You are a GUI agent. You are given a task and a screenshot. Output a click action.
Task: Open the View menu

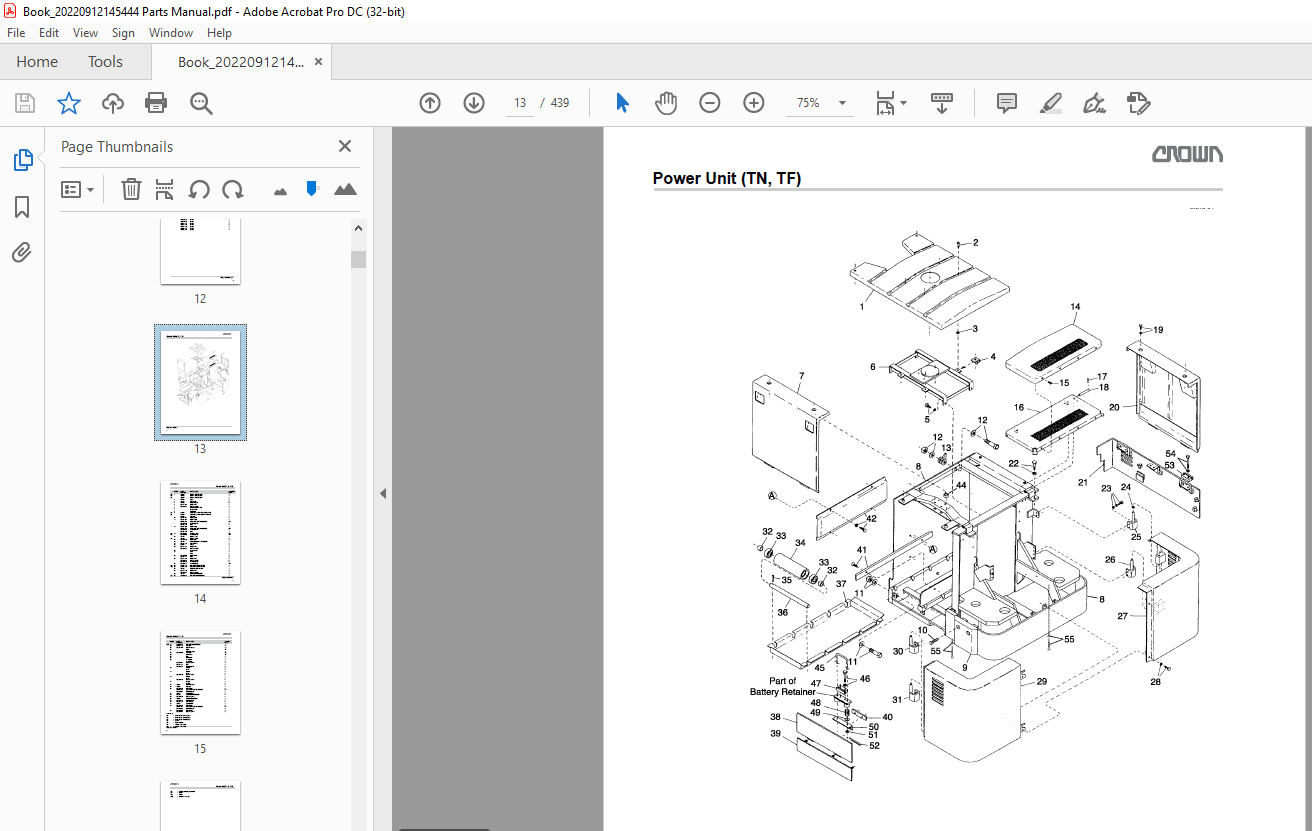[x=85, y=33]
